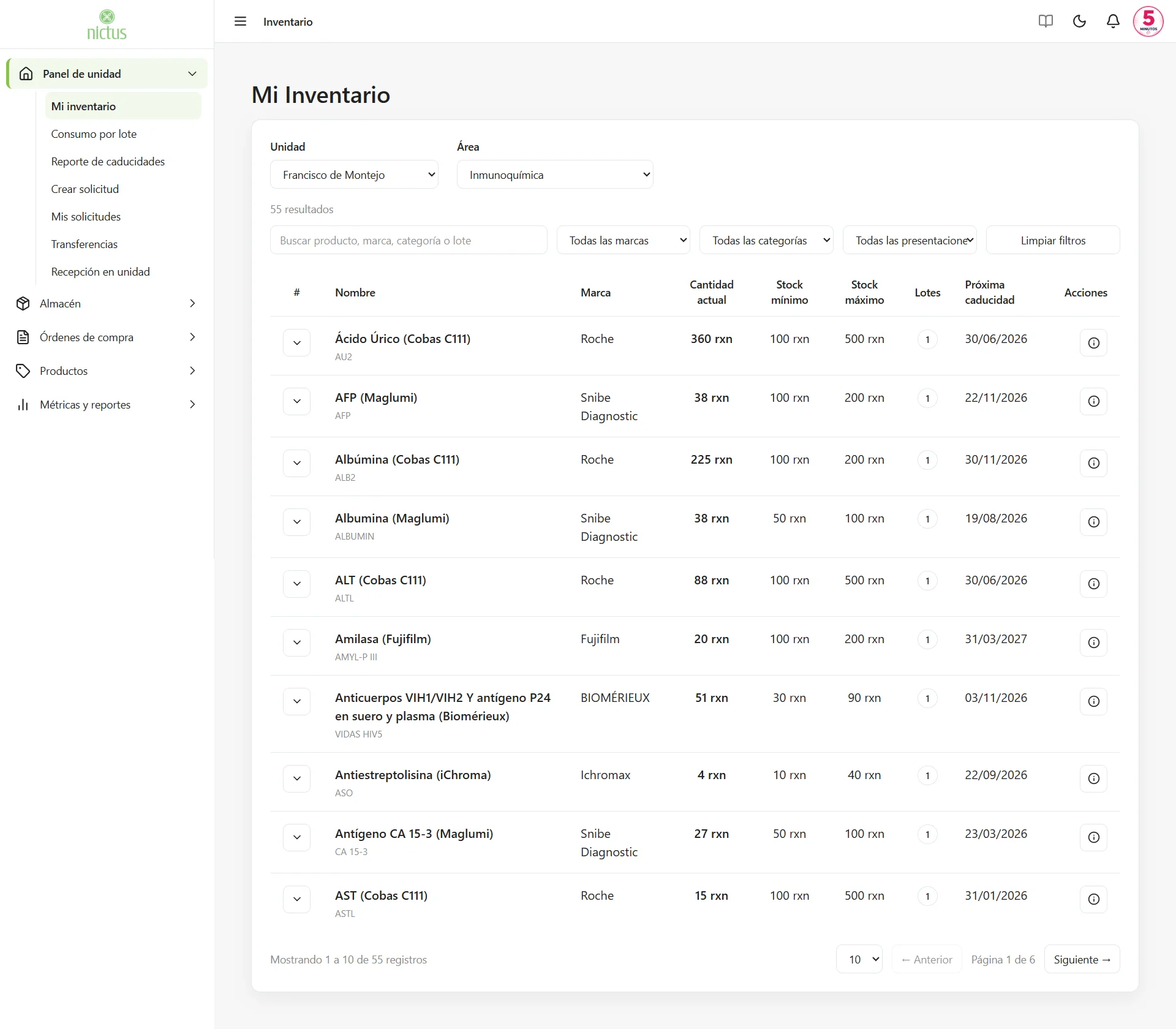Open the Área dropdown Inmunoquímica
Viewport: 1176px width, 1029px height.
coord(555,175)
